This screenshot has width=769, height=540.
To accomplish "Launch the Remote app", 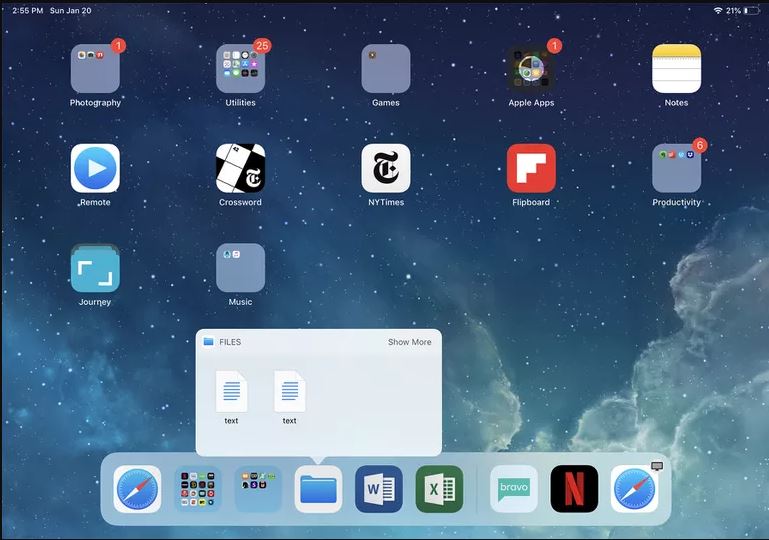I will (95, 168).
